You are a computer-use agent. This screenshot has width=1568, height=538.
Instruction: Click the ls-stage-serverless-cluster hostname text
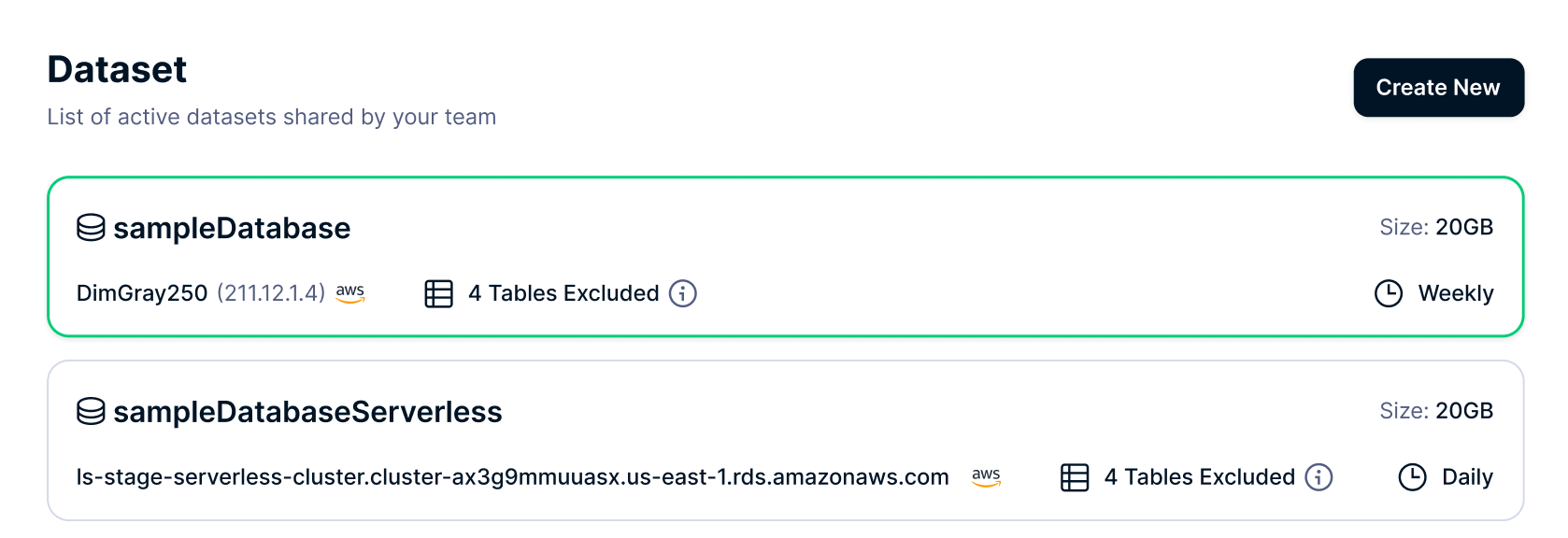coord(512,477)
